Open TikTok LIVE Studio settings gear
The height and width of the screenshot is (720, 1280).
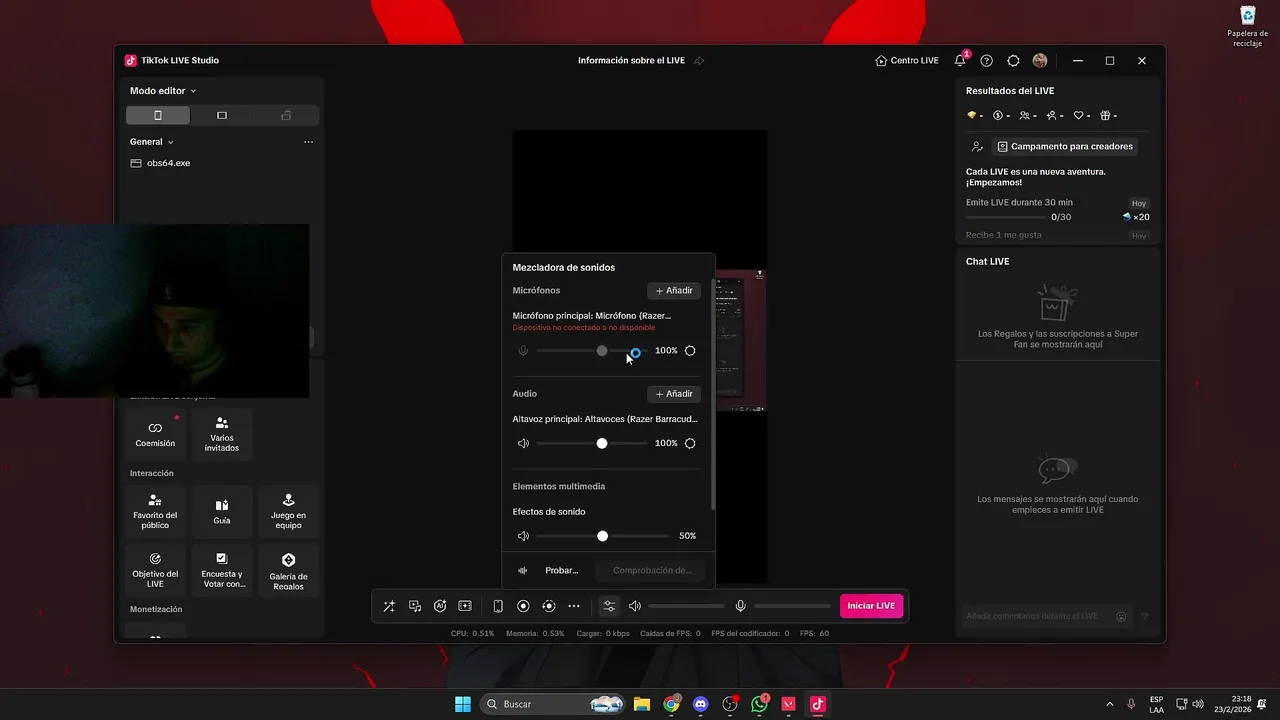[x=1013, y=61]
